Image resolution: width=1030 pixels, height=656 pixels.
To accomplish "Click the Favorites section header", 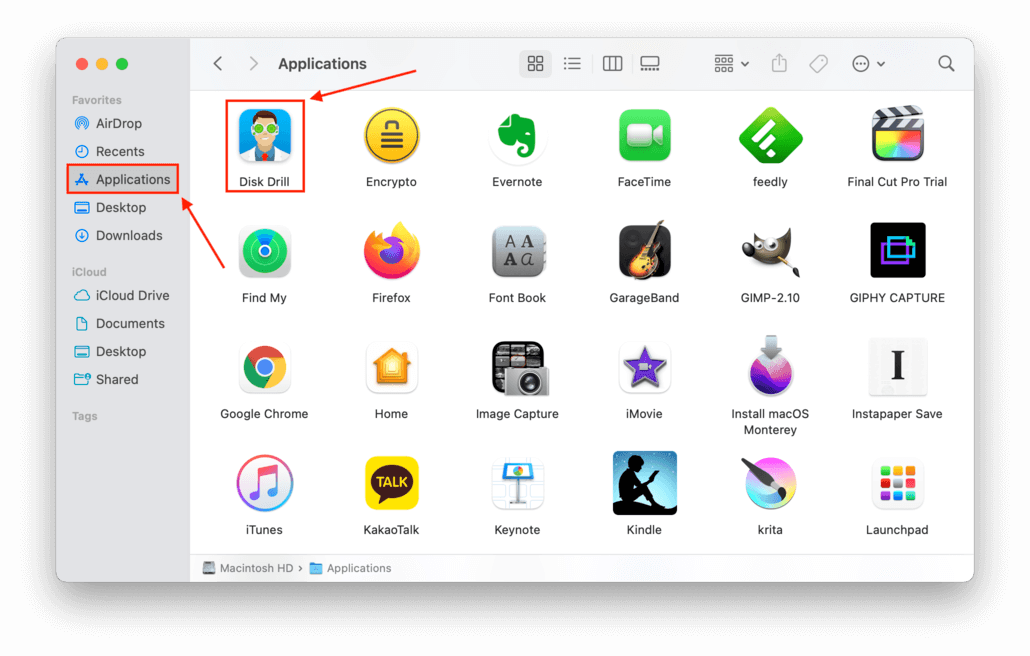I will 97,100.
